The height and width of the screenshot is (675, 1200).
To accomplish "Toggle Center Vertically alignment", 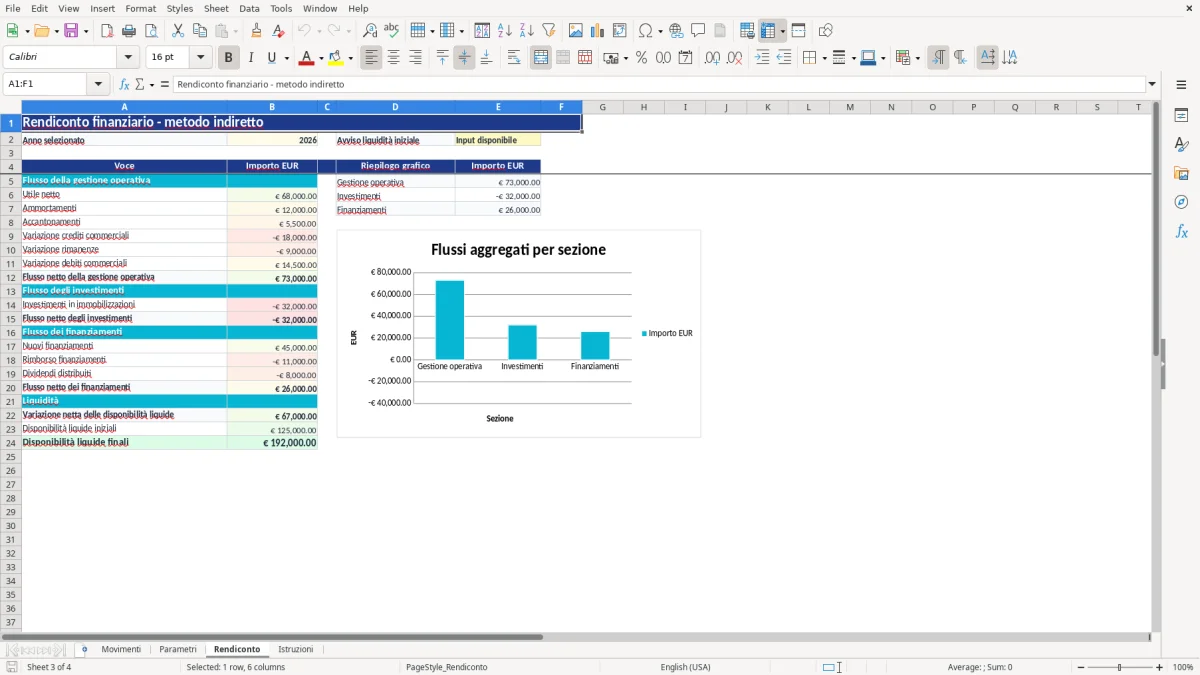I will tap(464, 58).
